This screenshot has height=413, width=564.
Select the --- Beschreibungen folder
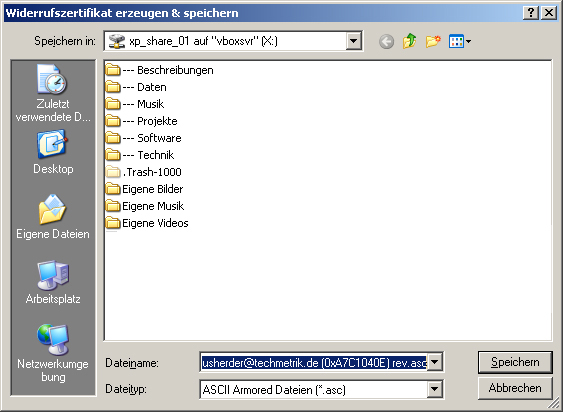coord(160,70)
